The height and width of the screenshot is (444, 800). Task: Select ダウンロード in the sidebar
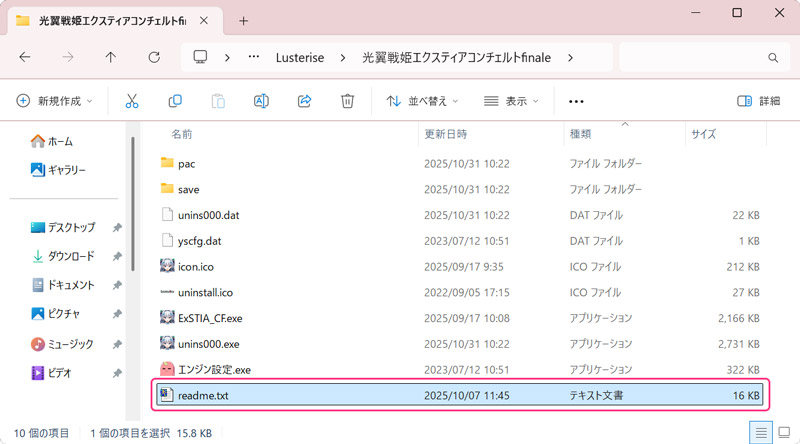(x=70, y=256)
